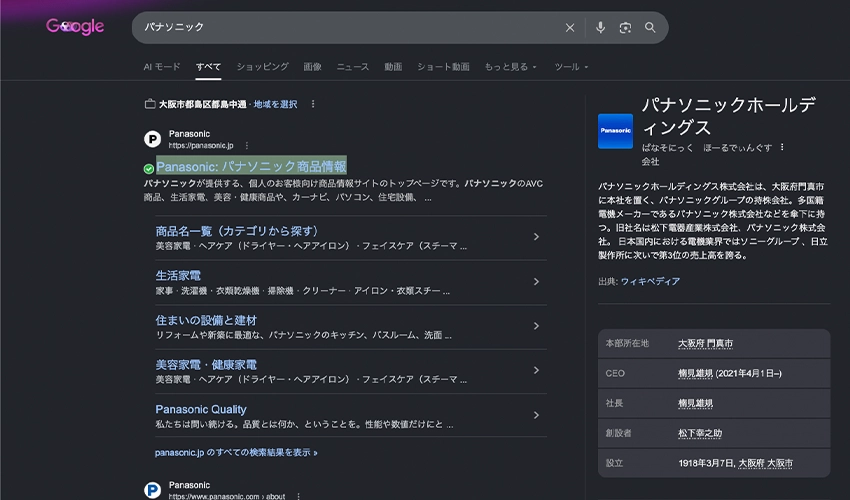Screen dimensions: 850x500
Task: Switch to the AI モード tab
Action: (x=162, y=67)
